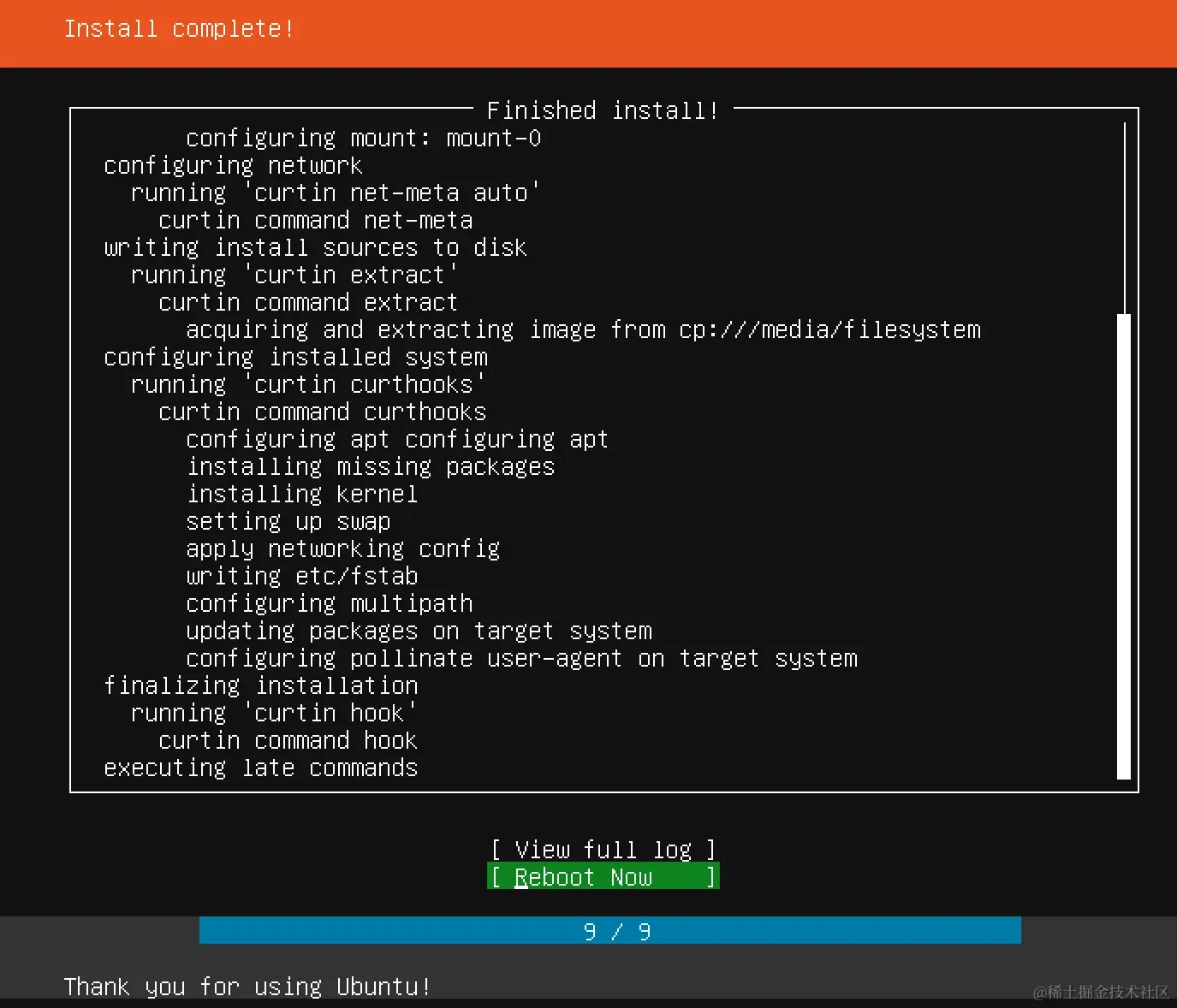Select the 'Install complete!' header text
Viewport: 1177px width, 1008px height.
pos(179,28)
